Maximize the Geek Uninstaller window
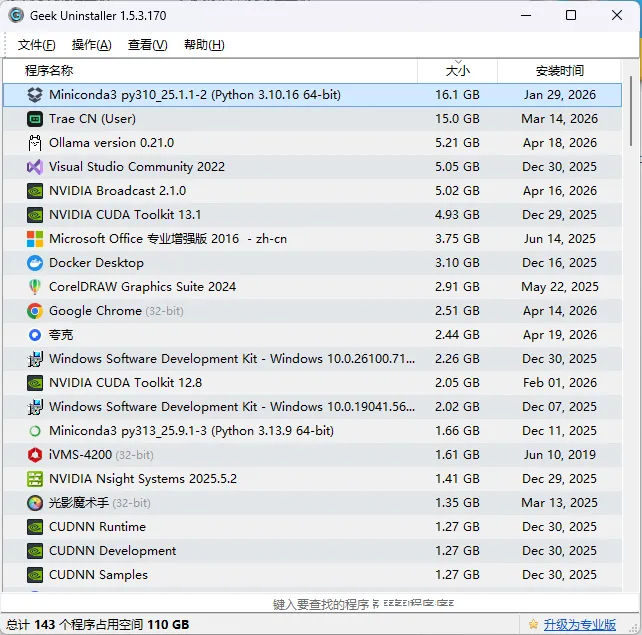 pyautogui.click(x=571, y=16)
